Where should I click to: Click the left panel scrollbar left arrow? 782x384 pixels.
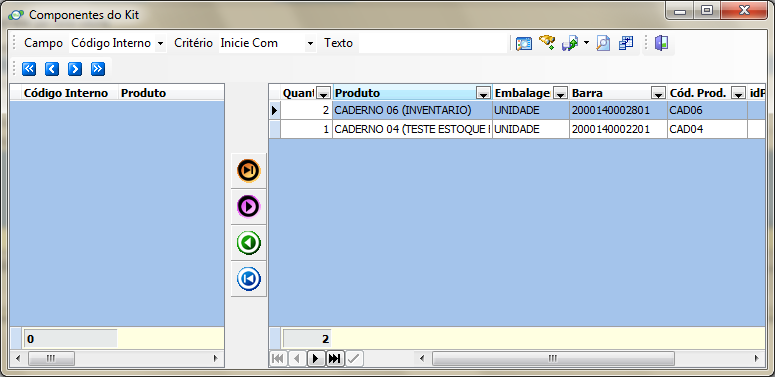pyautogui.click(x=18, y=358)
